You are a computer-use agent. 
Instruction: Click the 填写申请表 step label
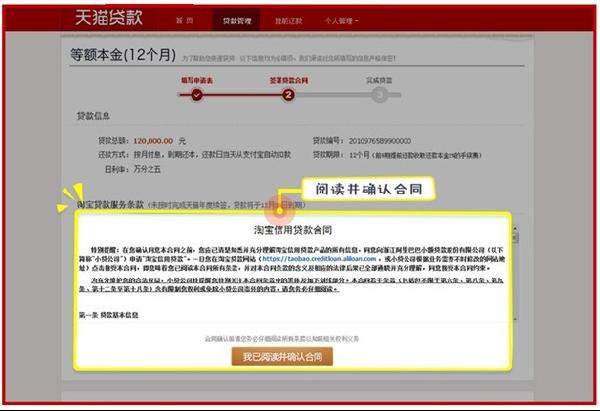click(x=197, y=79)
